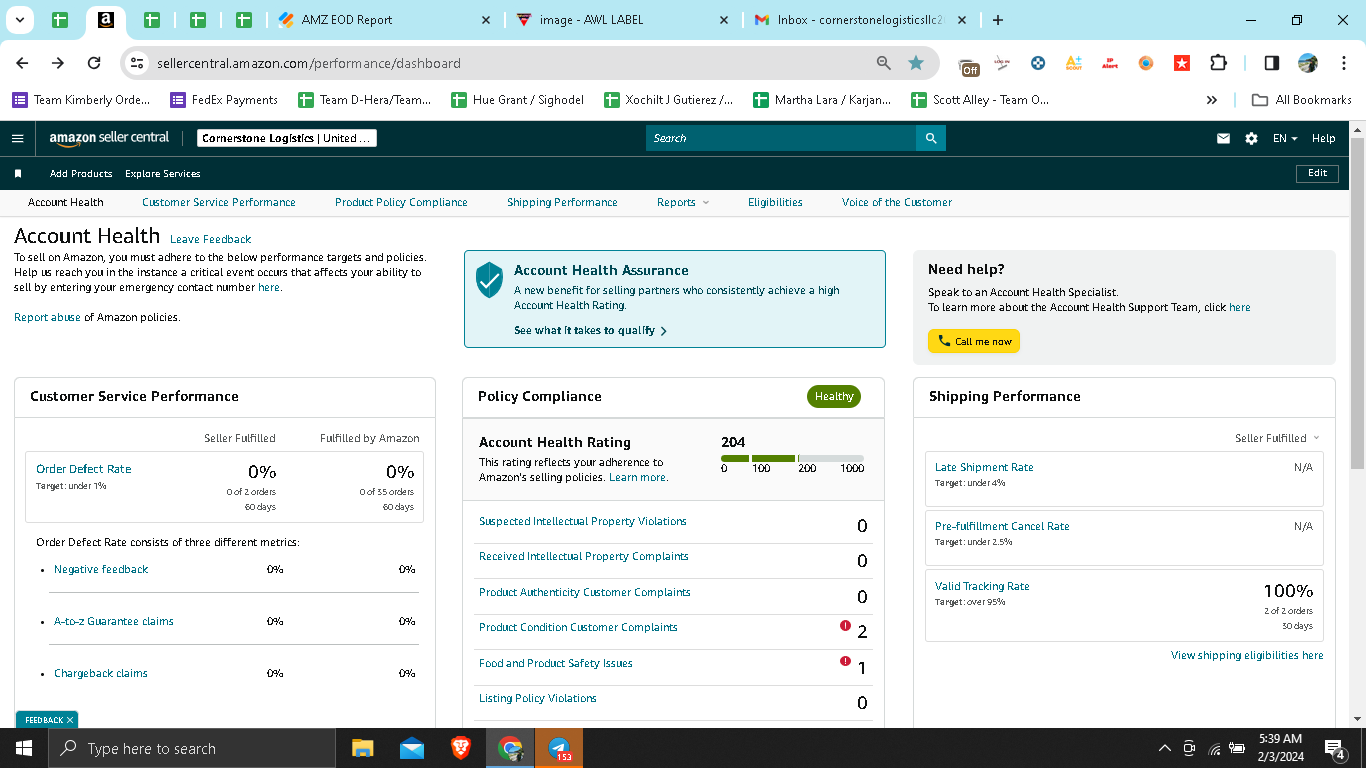Open the Customer Service Performance tab
The image size is (1366, 768).
(219, 202)
